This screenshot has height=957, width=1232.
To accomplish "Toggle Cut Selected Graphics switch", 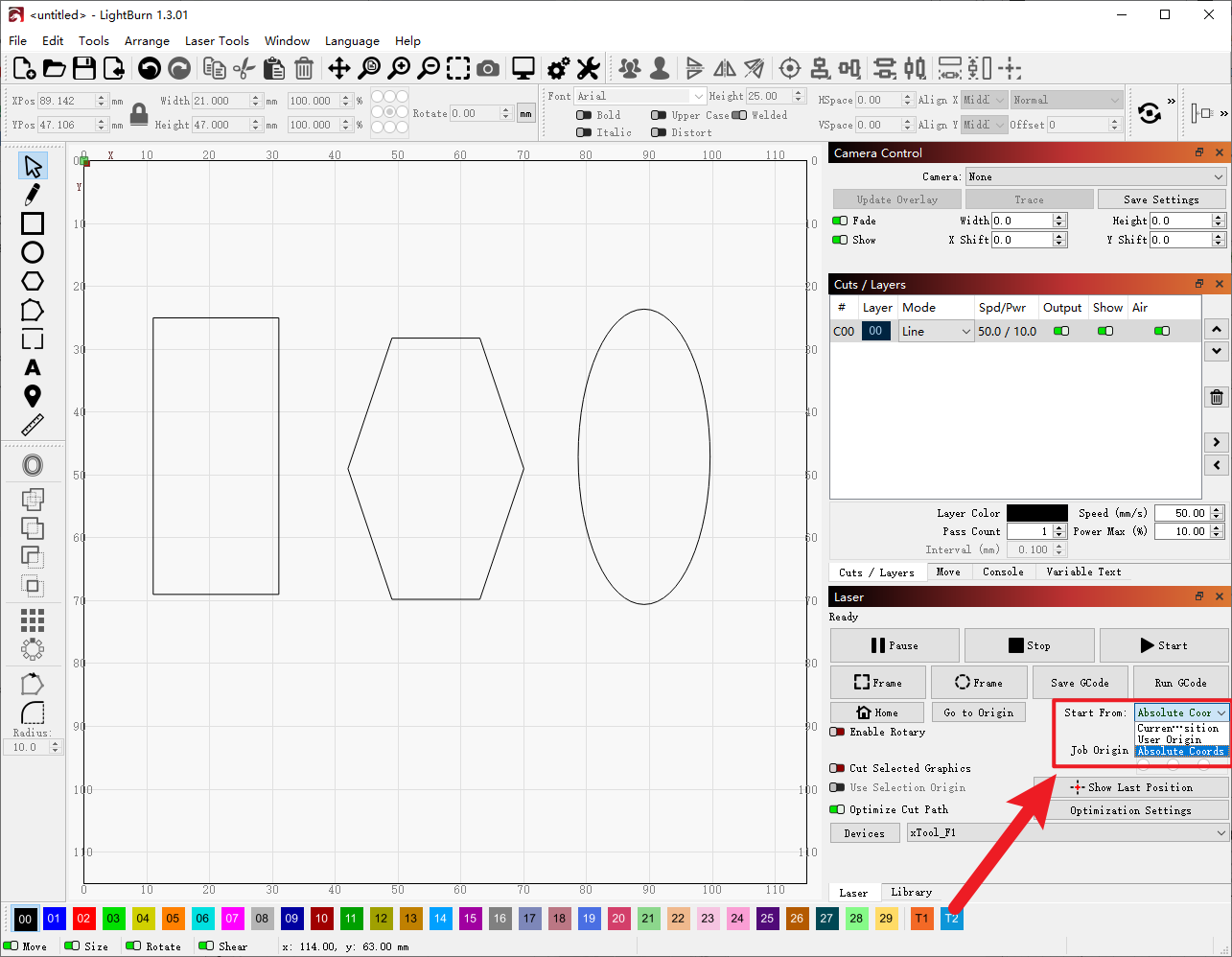I will [837, 768].
